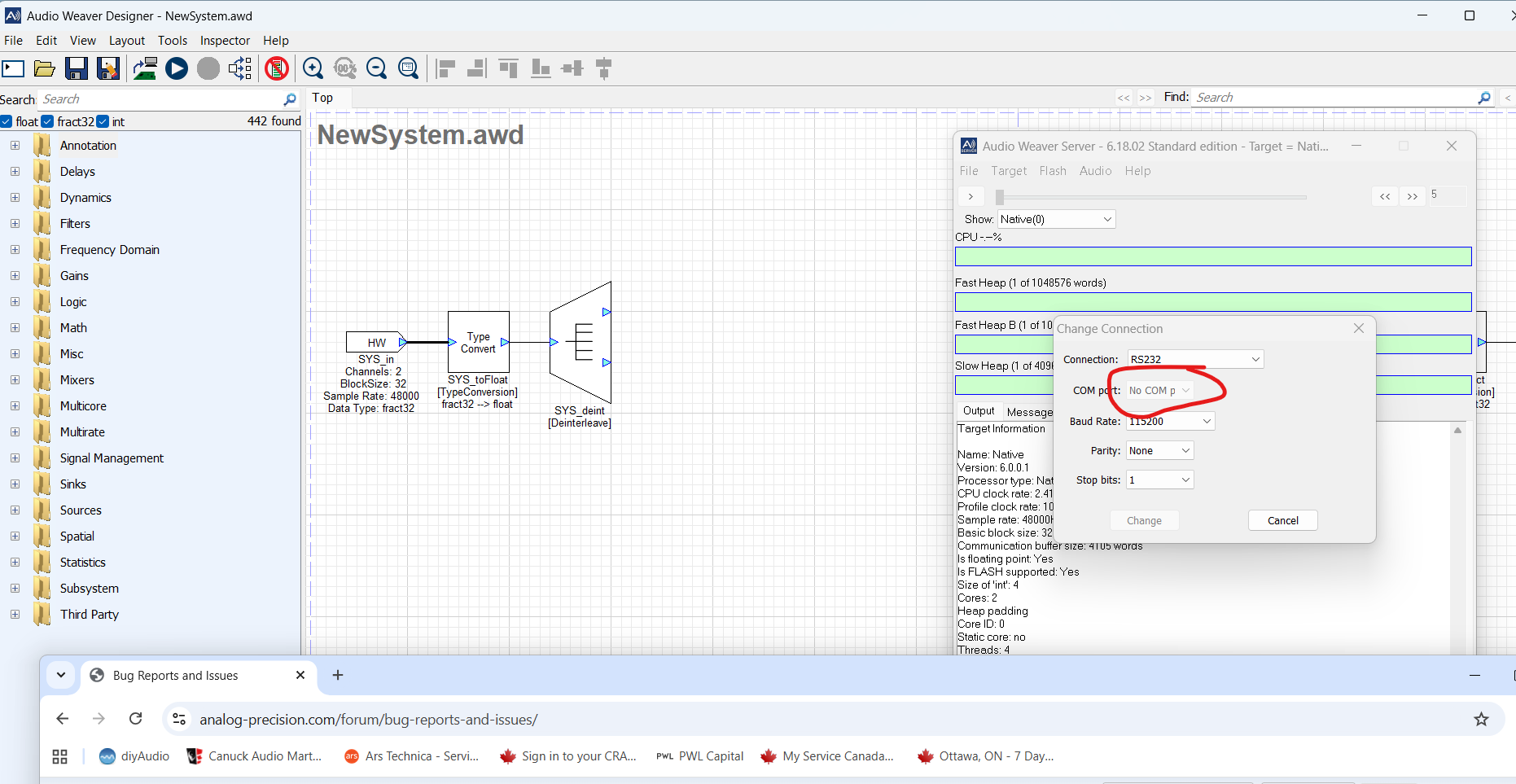Click the Save floppy disk icon
The height and width of the screenshot is (784, 1516).
click(77, 69)
